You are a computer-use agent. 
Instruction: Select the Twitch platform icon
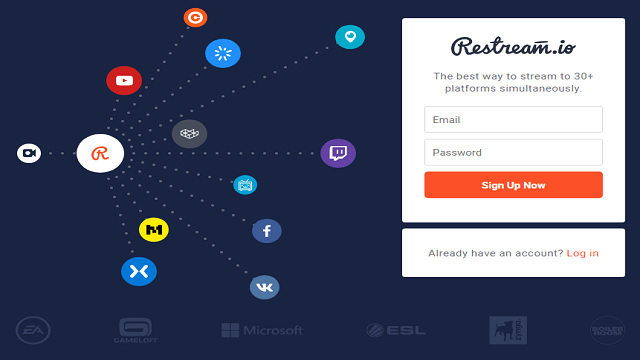(338, 153)
